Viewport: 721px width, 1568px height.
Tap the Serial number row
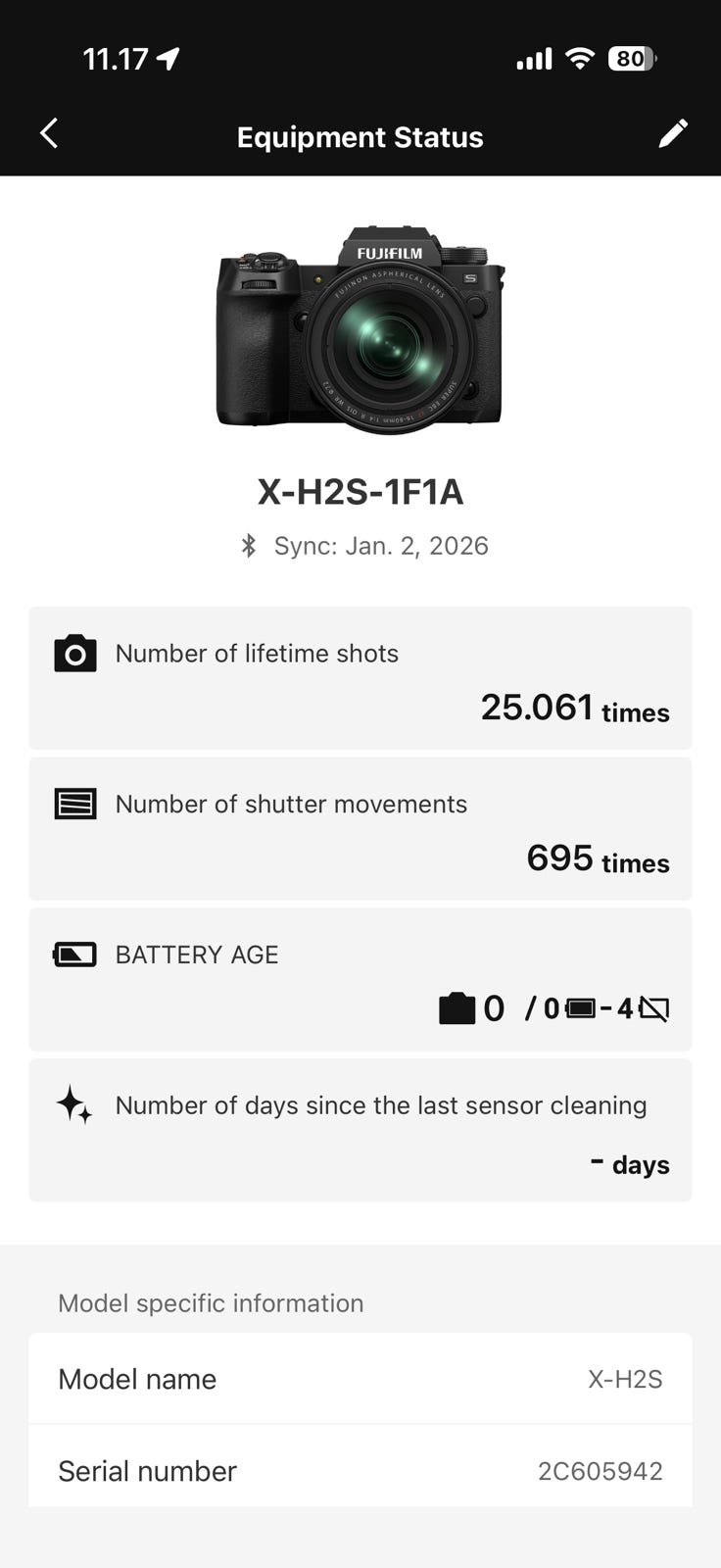click(x=360, y=1470)
